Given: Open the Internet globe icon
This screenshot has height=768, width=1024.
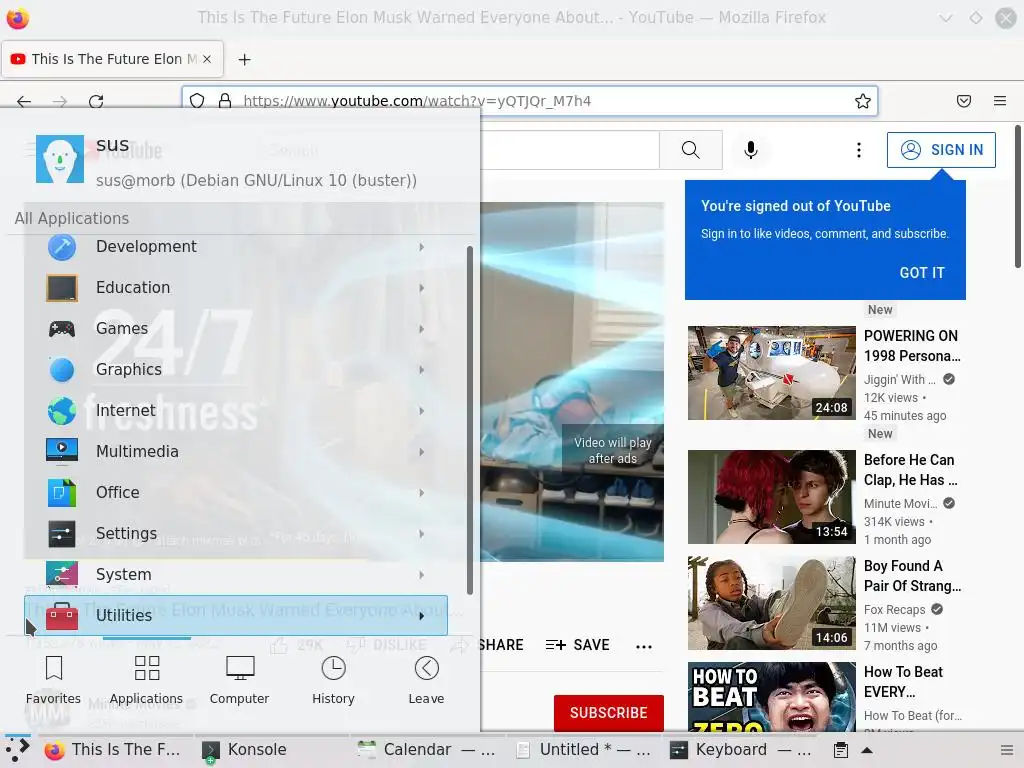Looking at the screenshot, I should [x=62, y=411].
